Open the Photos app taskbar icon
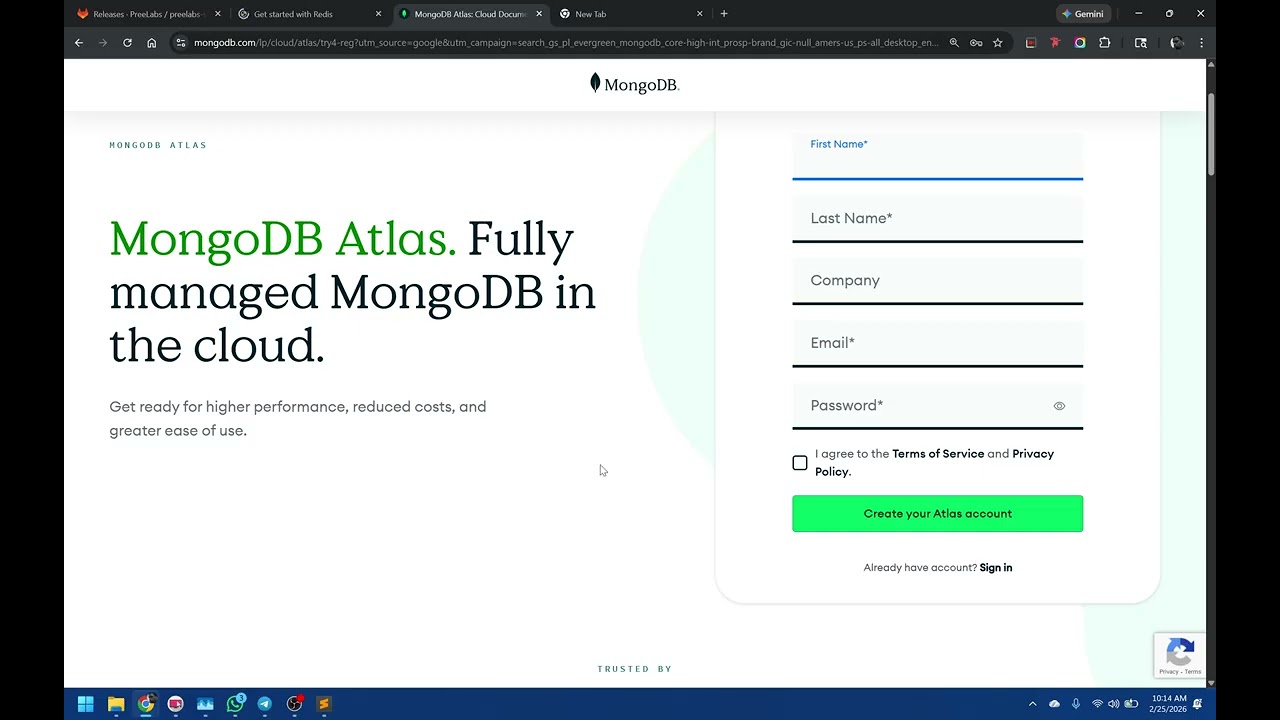 [205, 704]
